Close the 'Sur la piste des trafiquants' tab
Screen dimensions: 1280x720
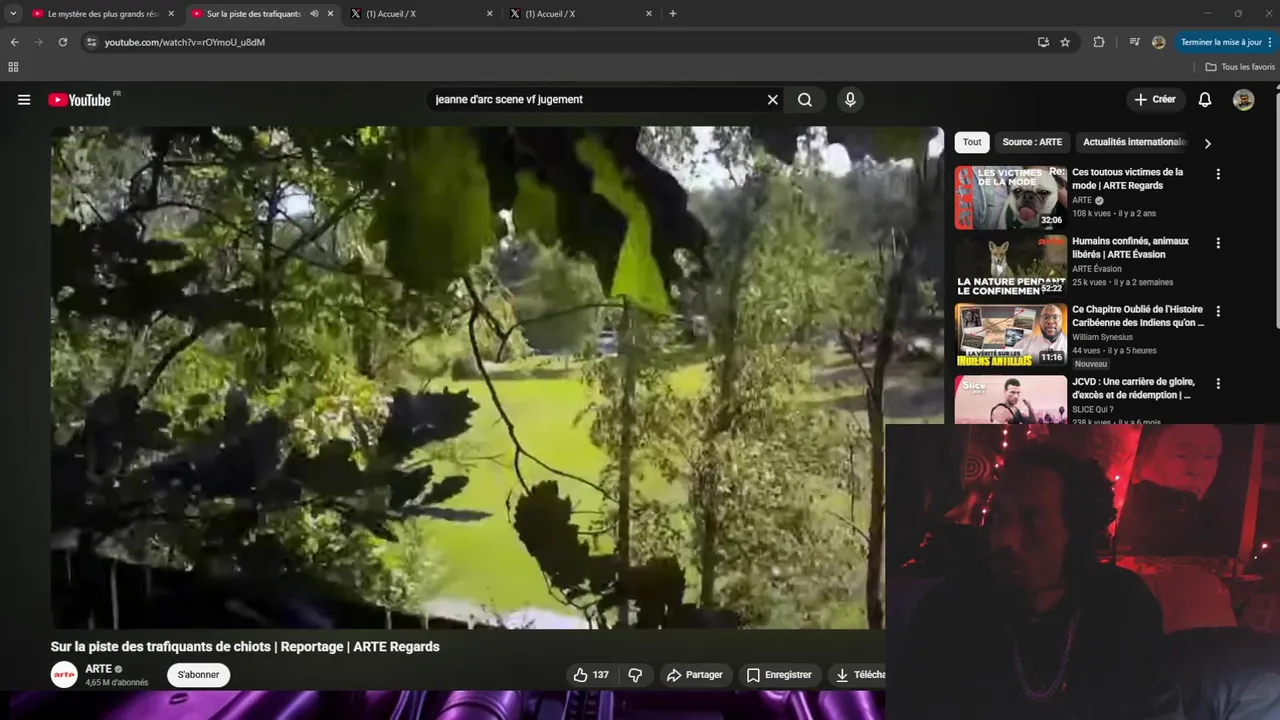point(330,14)
